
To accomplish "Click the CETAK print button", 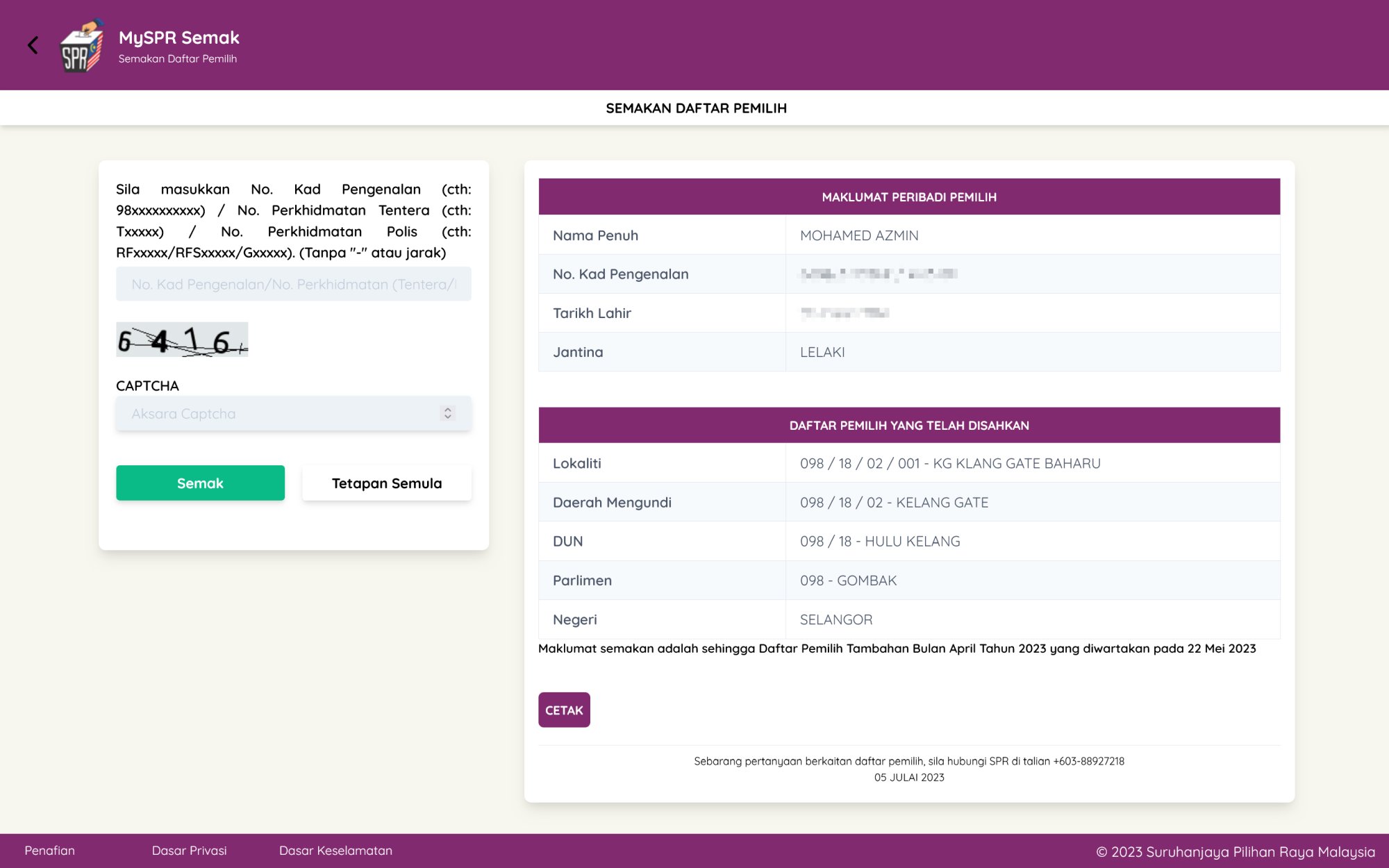I will 563,710.
